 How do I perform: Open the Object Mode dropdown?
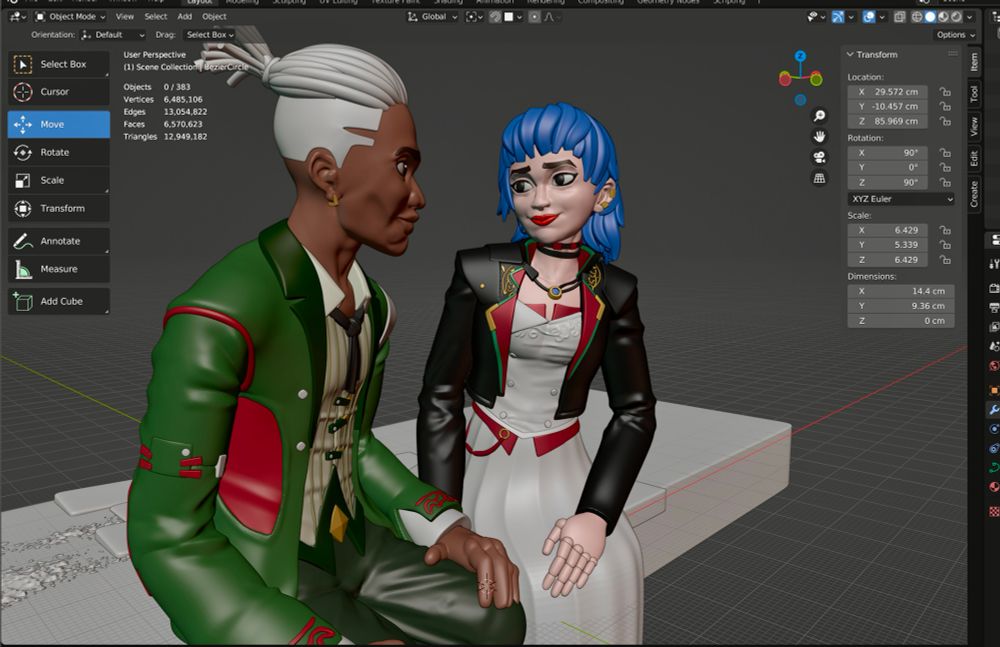click(70, 17)
